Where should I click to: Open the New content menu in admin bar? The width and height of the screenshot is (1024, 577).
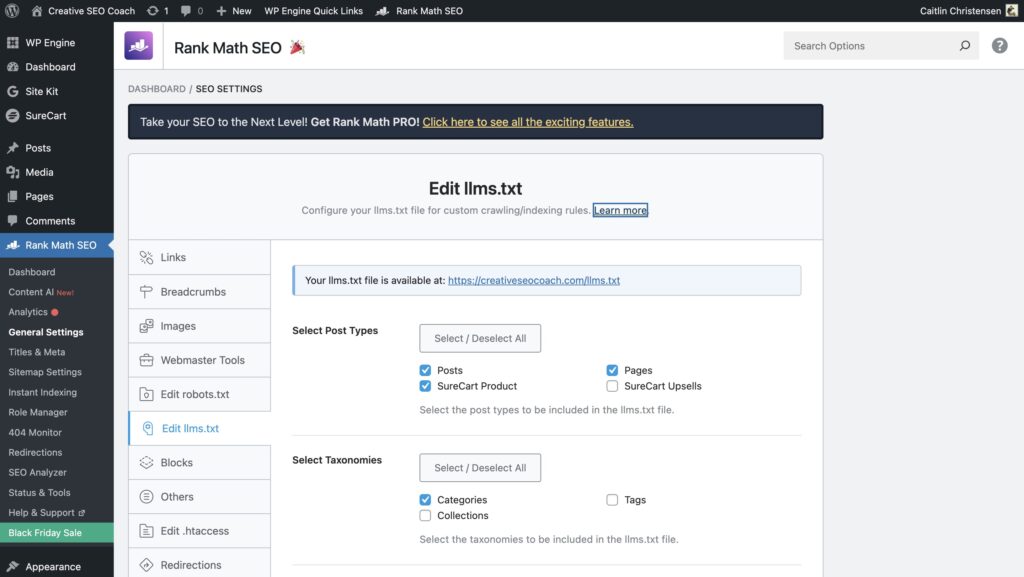234,11
